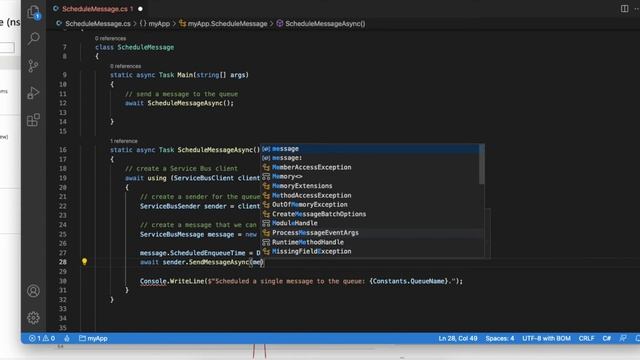Screen dimensions: 640x360
Task: Click '1 reference' above ScheduleMessageAsync
Action: point(124,141)
